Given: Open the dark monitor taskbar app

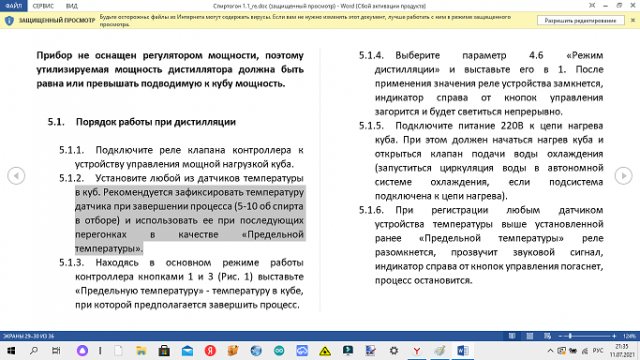Looking at the screenshot, I should click(x=348, y=351).
